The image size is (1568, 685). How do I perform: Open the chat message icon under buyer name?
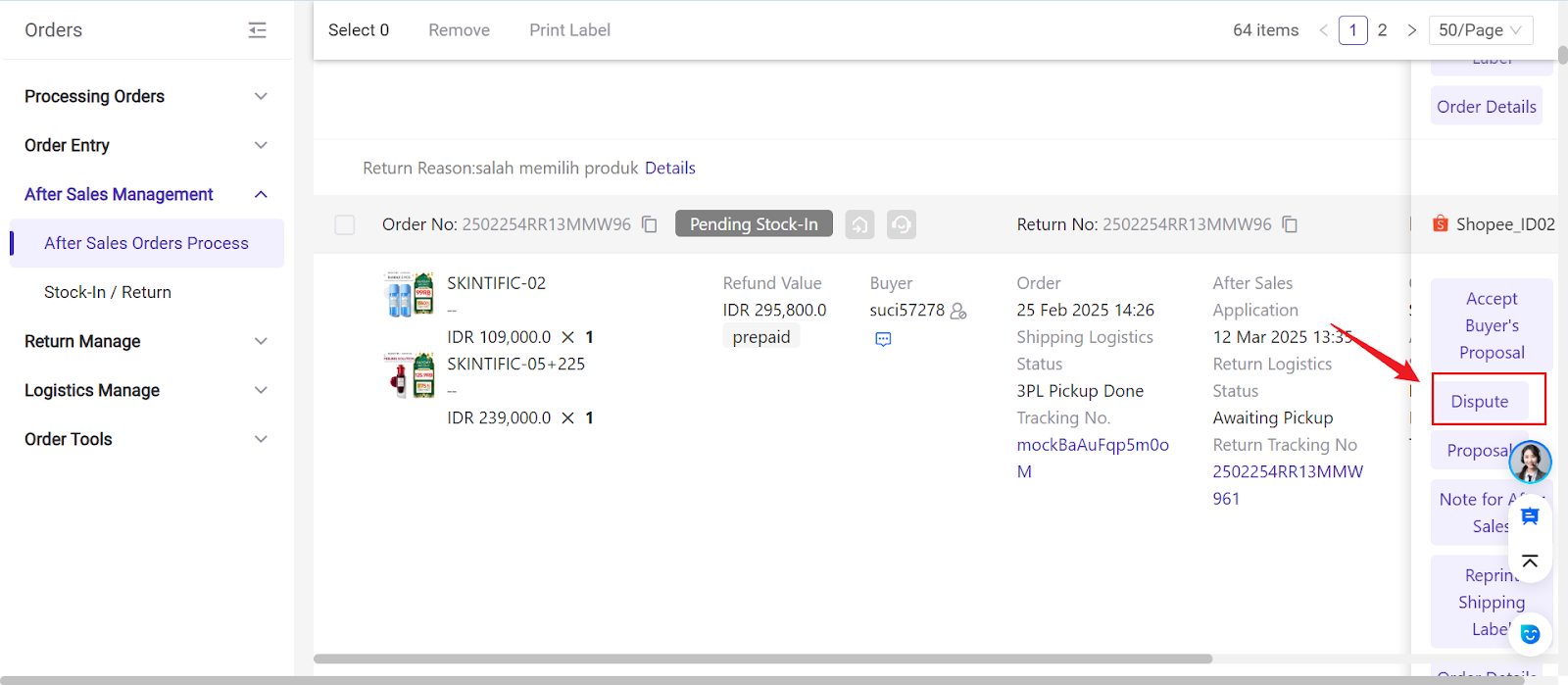(883, 339)
